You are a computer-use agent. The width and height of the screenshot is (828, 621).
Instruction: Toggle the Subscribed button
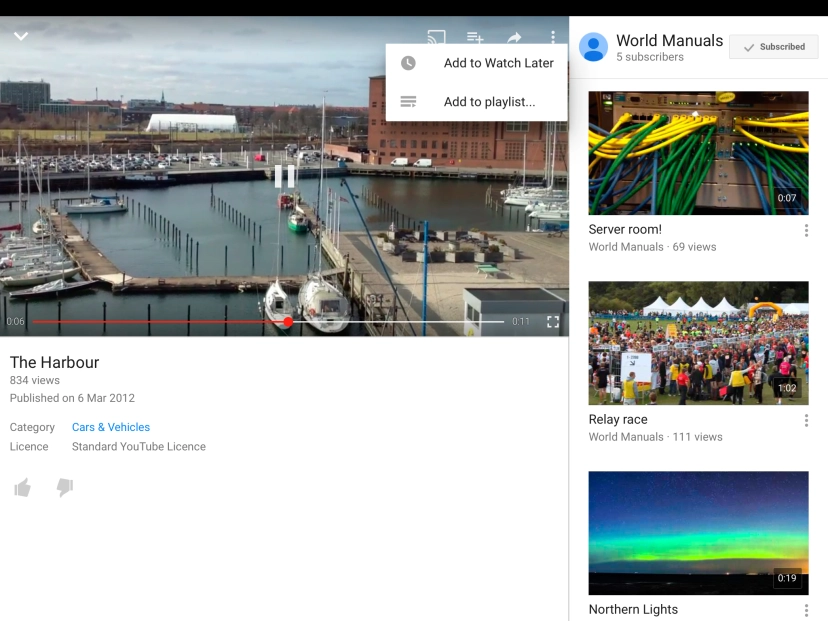[x=773, y=47]
